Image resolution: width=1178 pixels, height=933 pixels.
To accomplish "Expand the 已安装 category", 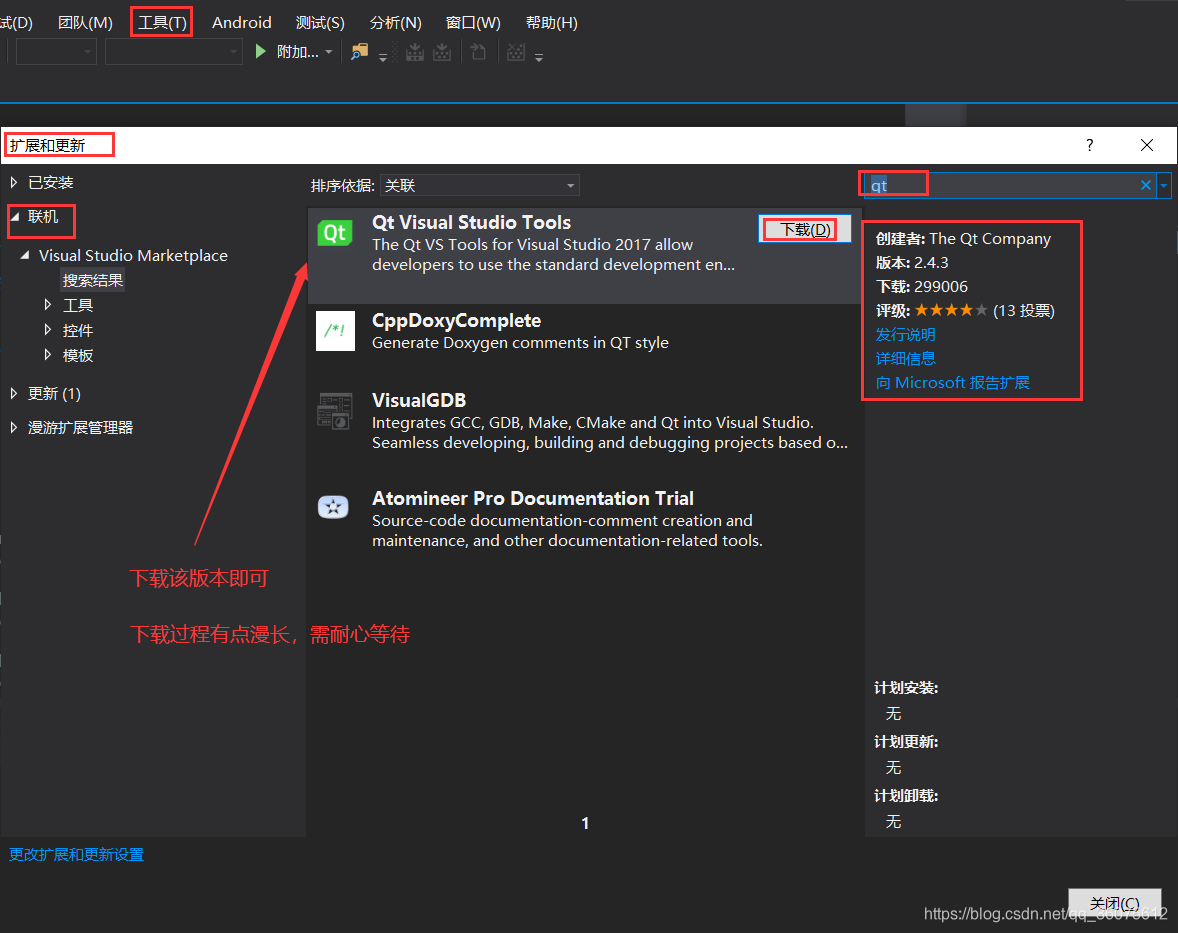I will 14,182.
